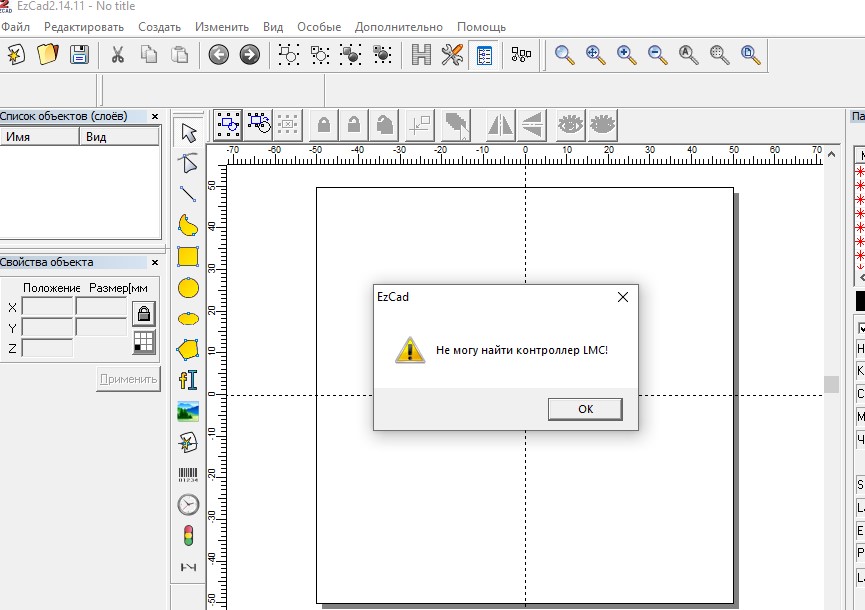Toggle the size lock padlock in object properties

pyautogui.click(x=144, y=314)
